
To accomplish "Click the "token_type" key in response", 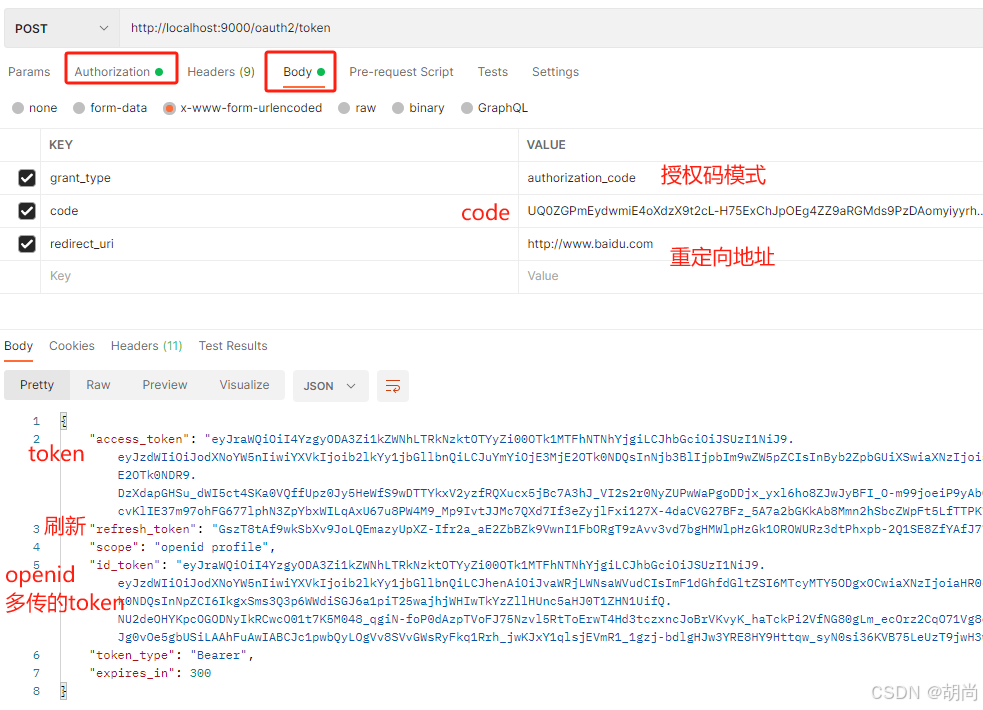I will click(x=132, y=655).
